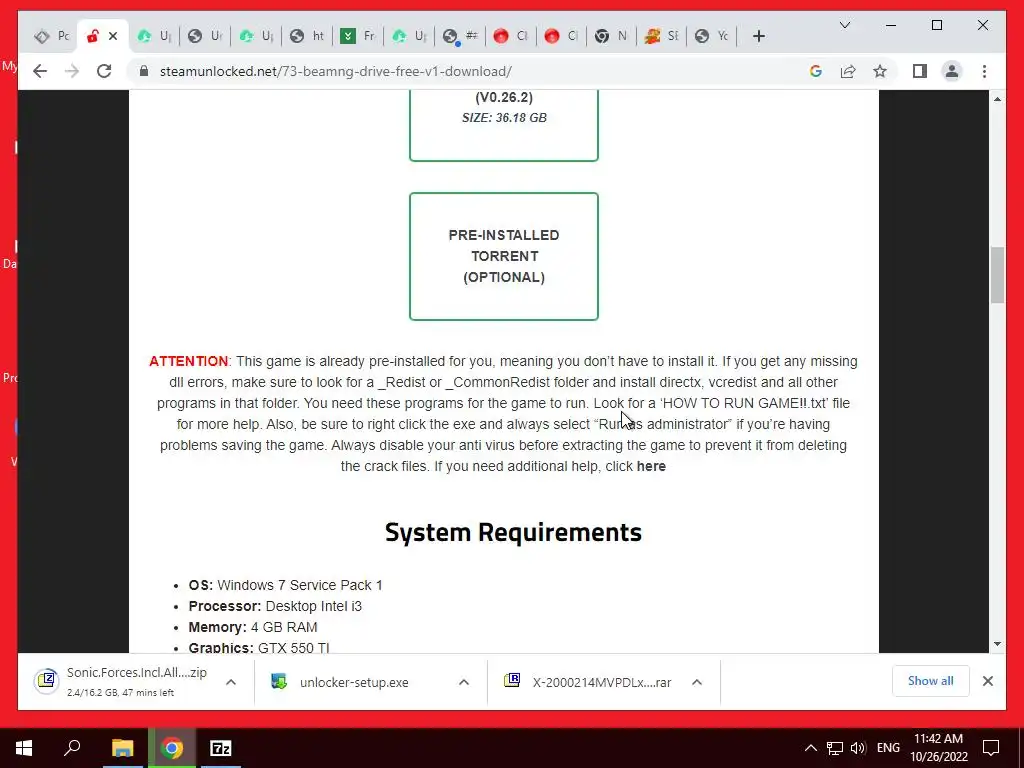Click the unlocker-setup.exe file icon
The width and height of the screenshot is (1024, 768).
pyautogui.click(x=279, y=682)
